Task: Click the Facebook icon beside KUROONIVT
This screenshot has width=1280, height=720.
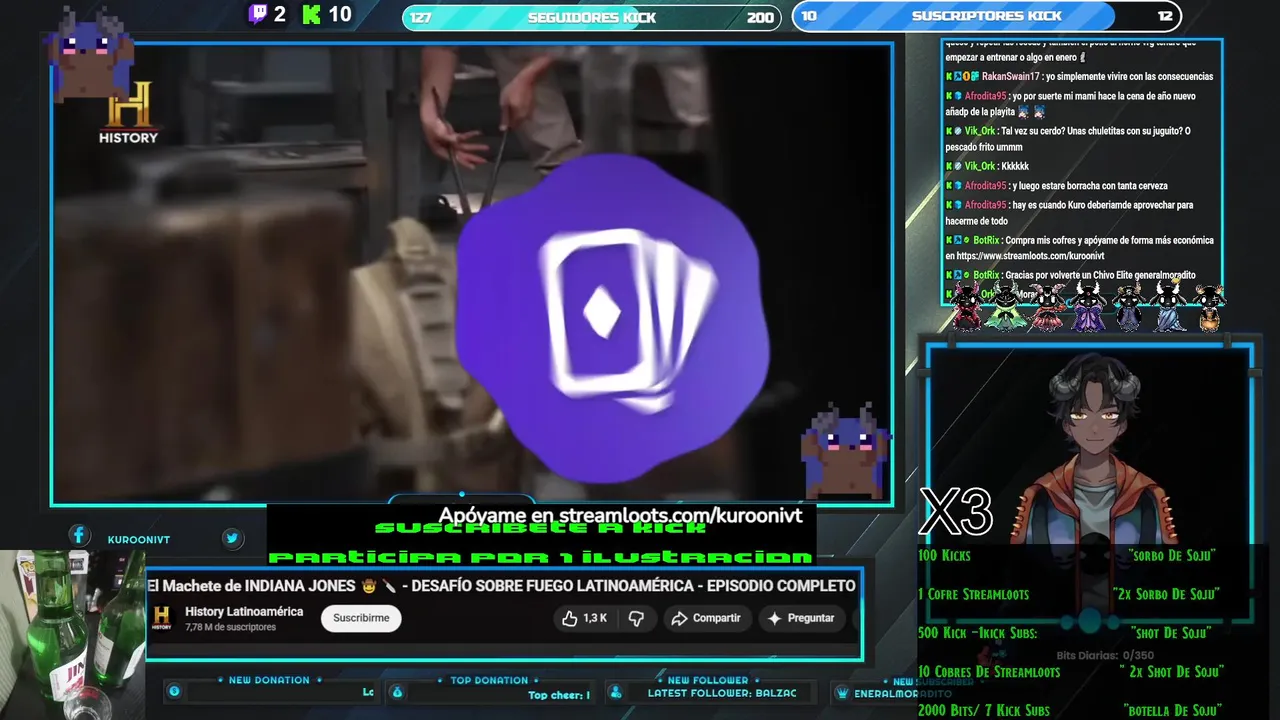Action: click(x=78, y=536)
